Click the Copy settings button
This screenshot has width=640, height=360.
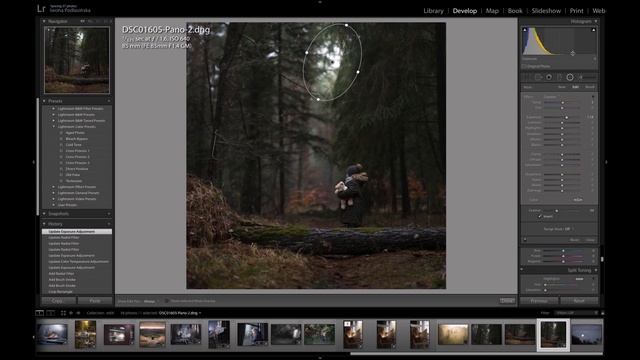pos(58,301)
